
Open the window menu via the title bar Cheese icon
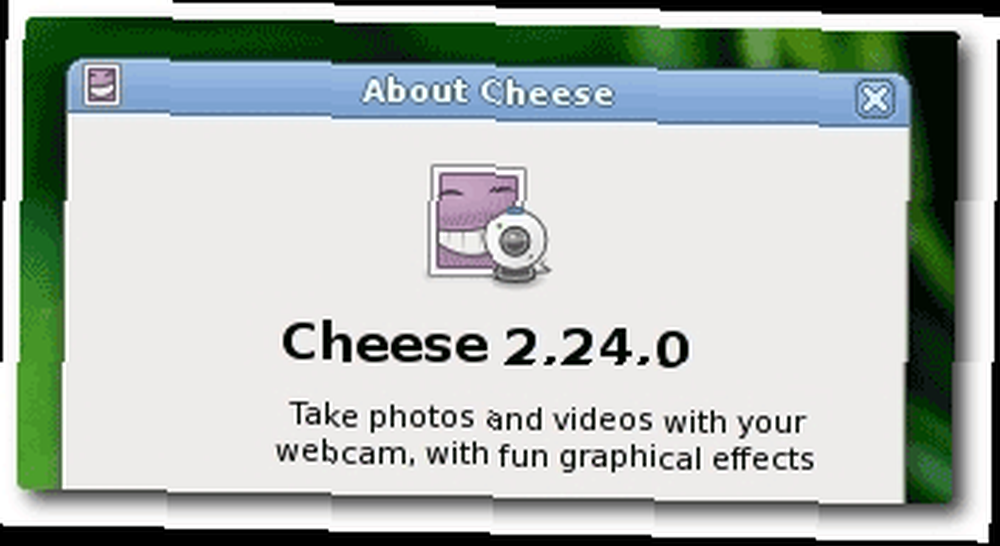pos(102,85)
